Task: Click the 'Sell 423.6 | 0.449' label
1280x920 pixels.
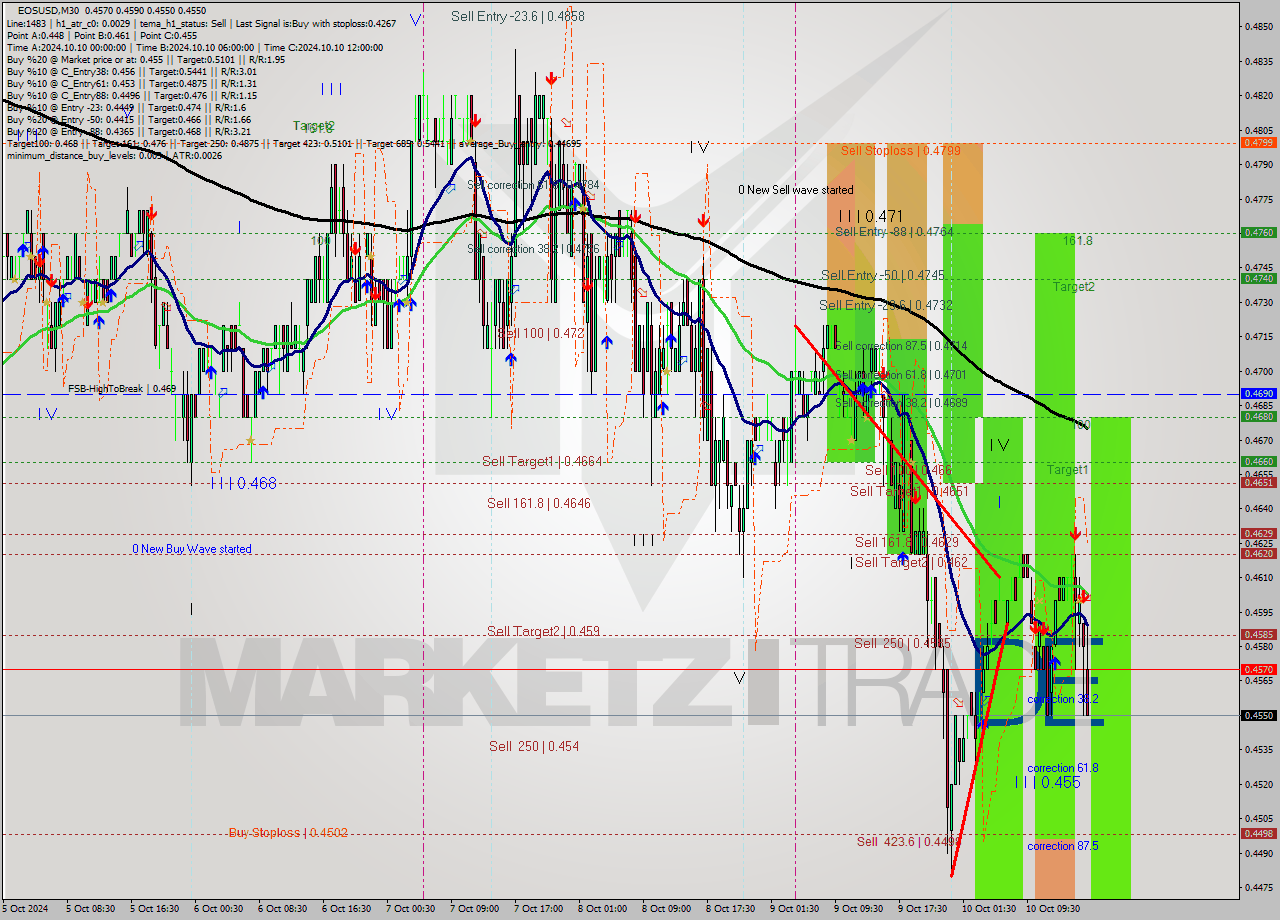Action: click(908, 842)
